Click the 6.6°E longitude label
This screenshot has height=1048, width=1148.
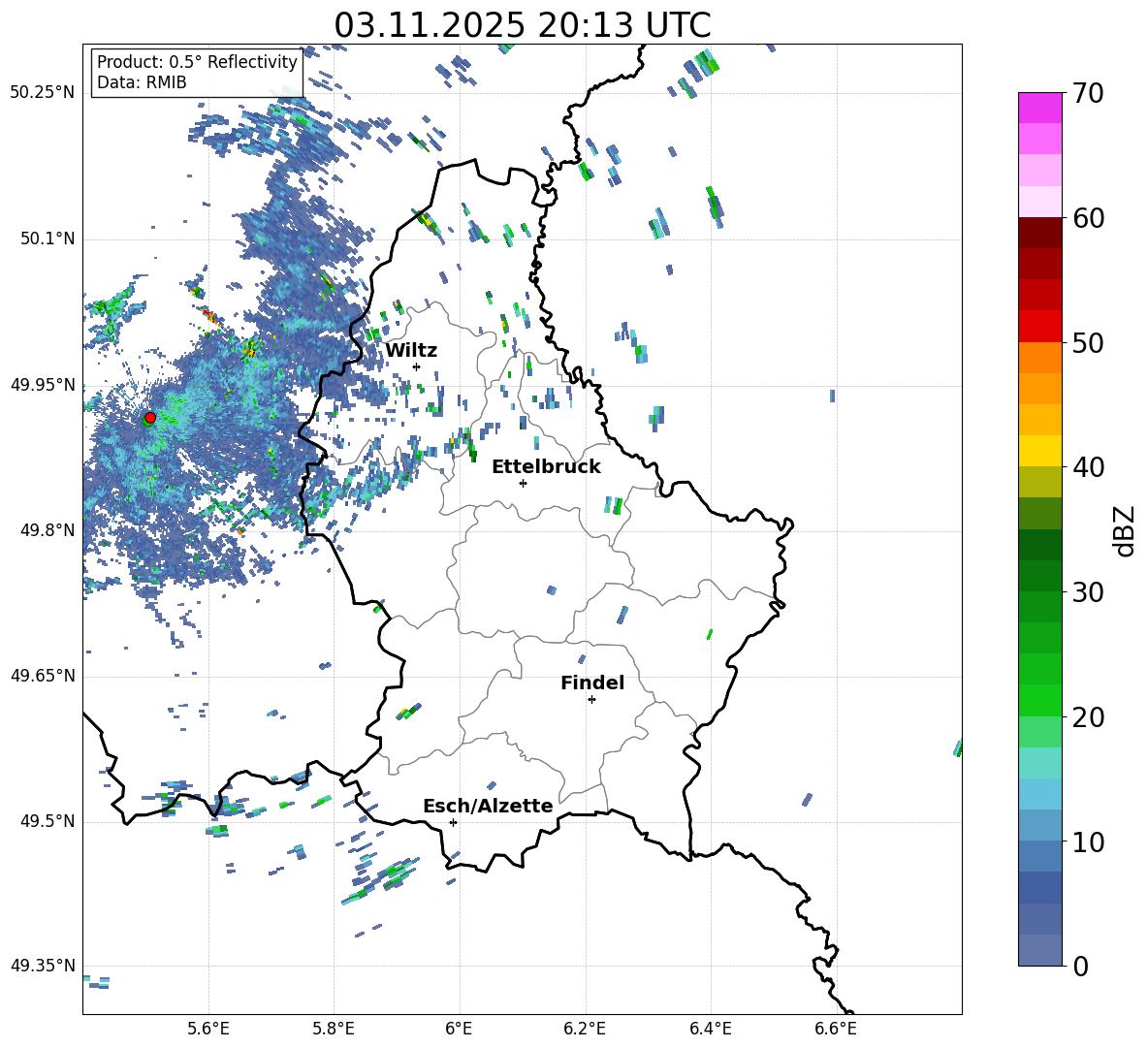pos(836,1029)
